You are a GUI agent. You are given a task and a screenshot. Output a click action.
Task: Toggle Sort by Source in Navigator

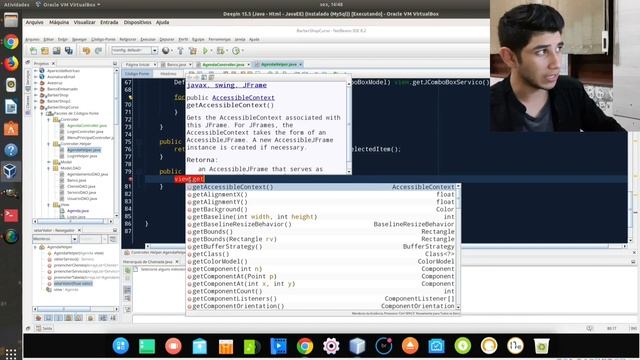[113, 318]
